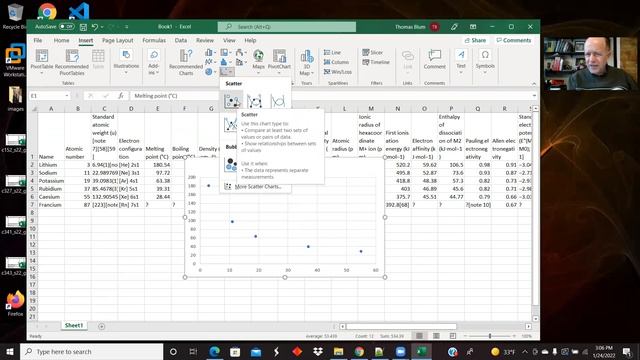The height and width of the screenshot is (360, 640).
Task: Expand the Illustrations dropdown
Action: [126, 62]
